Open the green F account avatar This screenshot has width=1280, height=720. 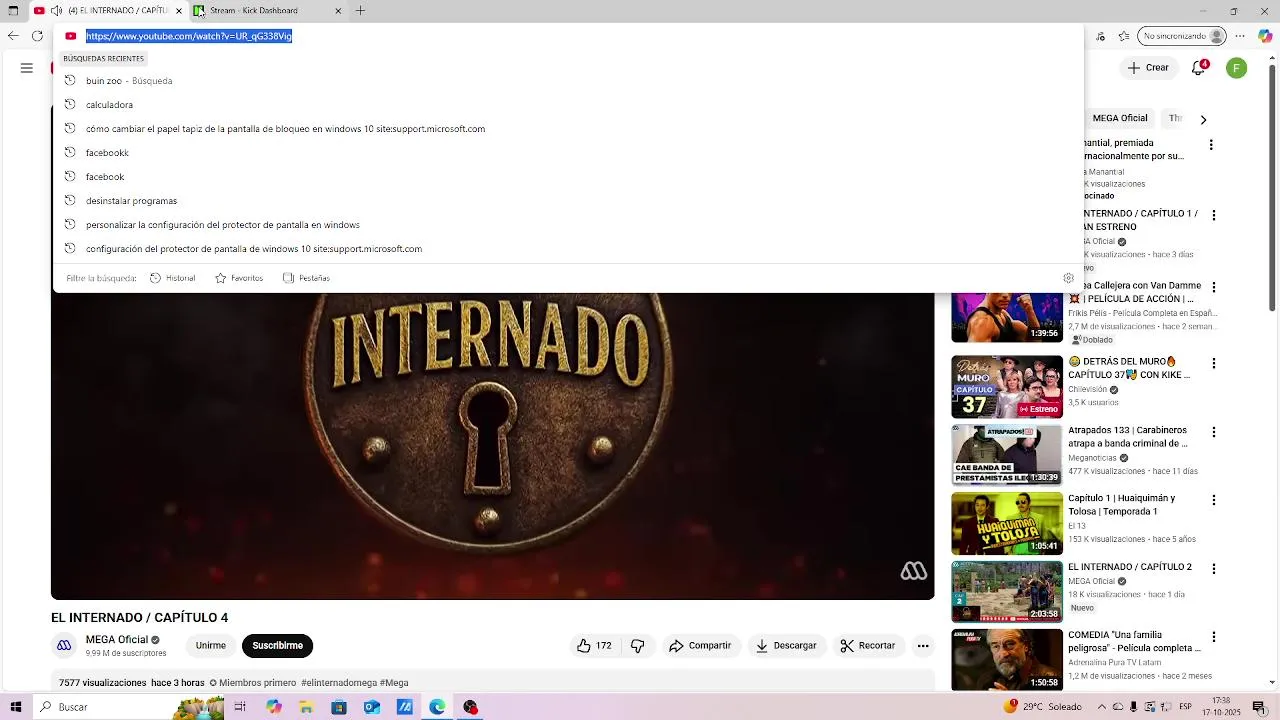click(x=1237, y=68)
